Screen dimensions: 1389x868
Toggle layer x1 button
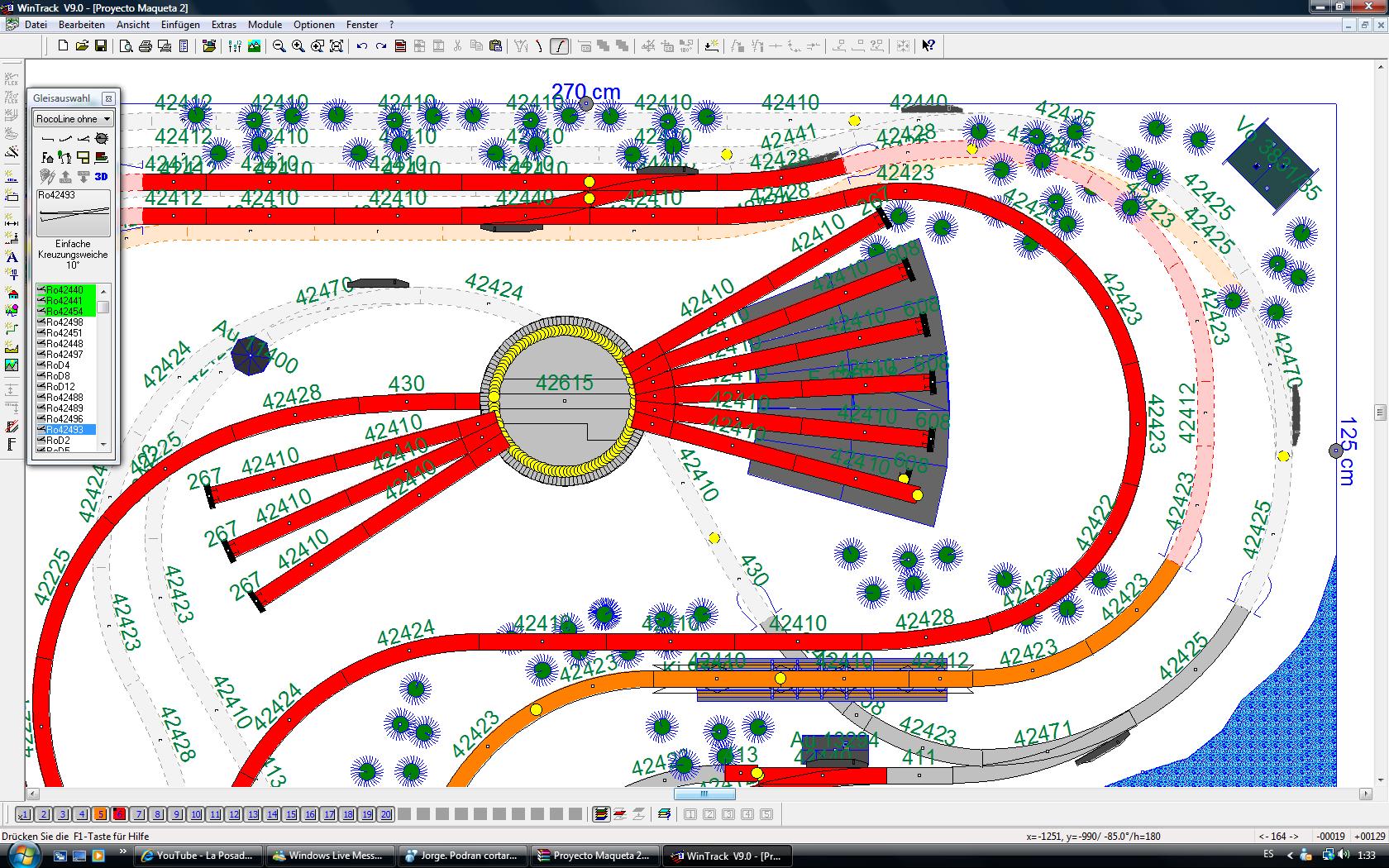click(x=24, y=814)
